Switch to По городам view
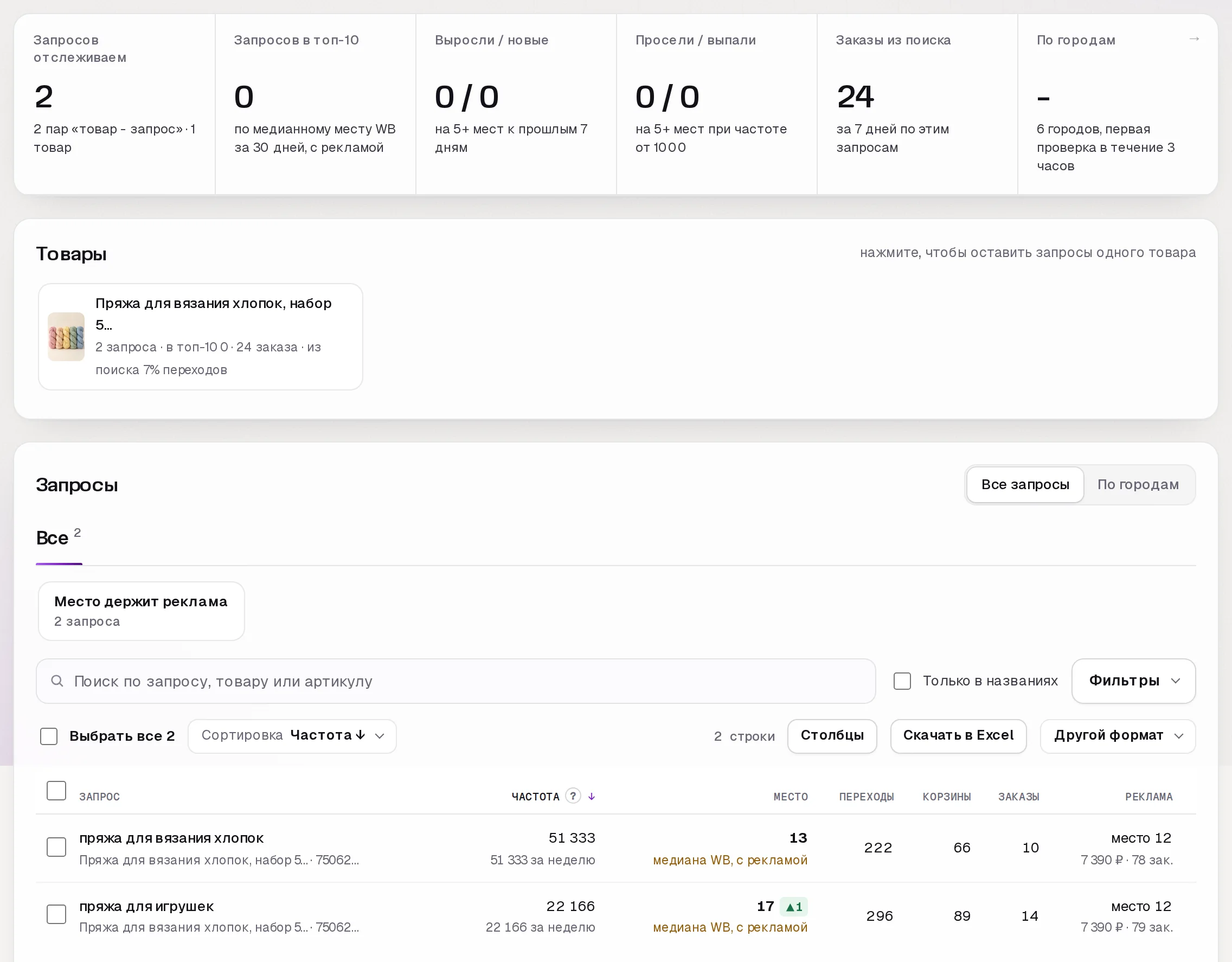This screenshot has height=962, width=1232. [1138, 485]
